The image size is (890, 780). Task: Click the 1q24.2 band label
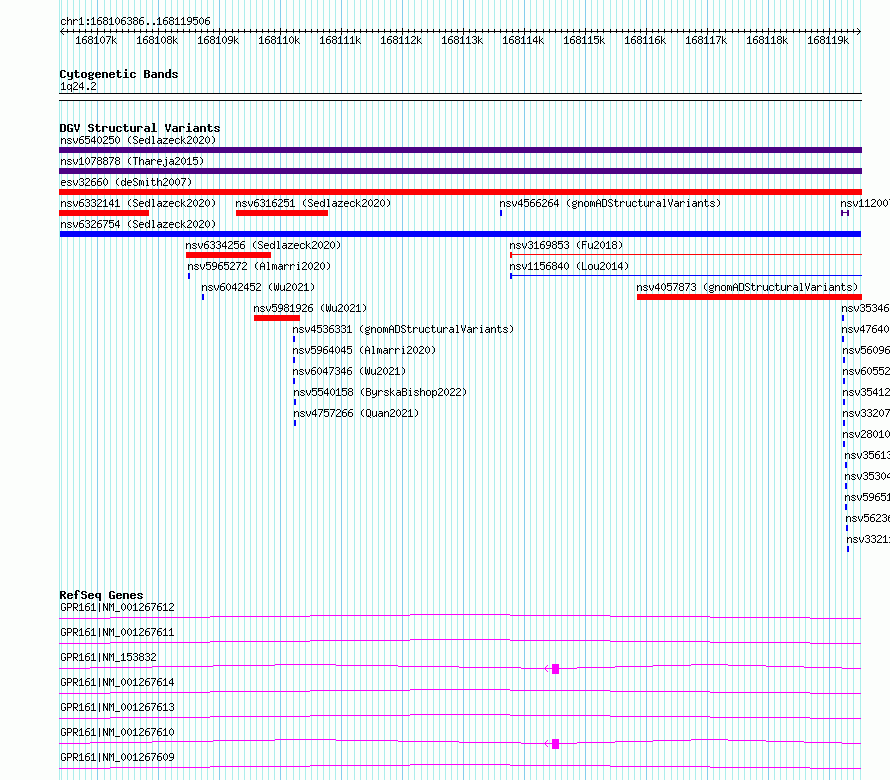click(78, 86)
